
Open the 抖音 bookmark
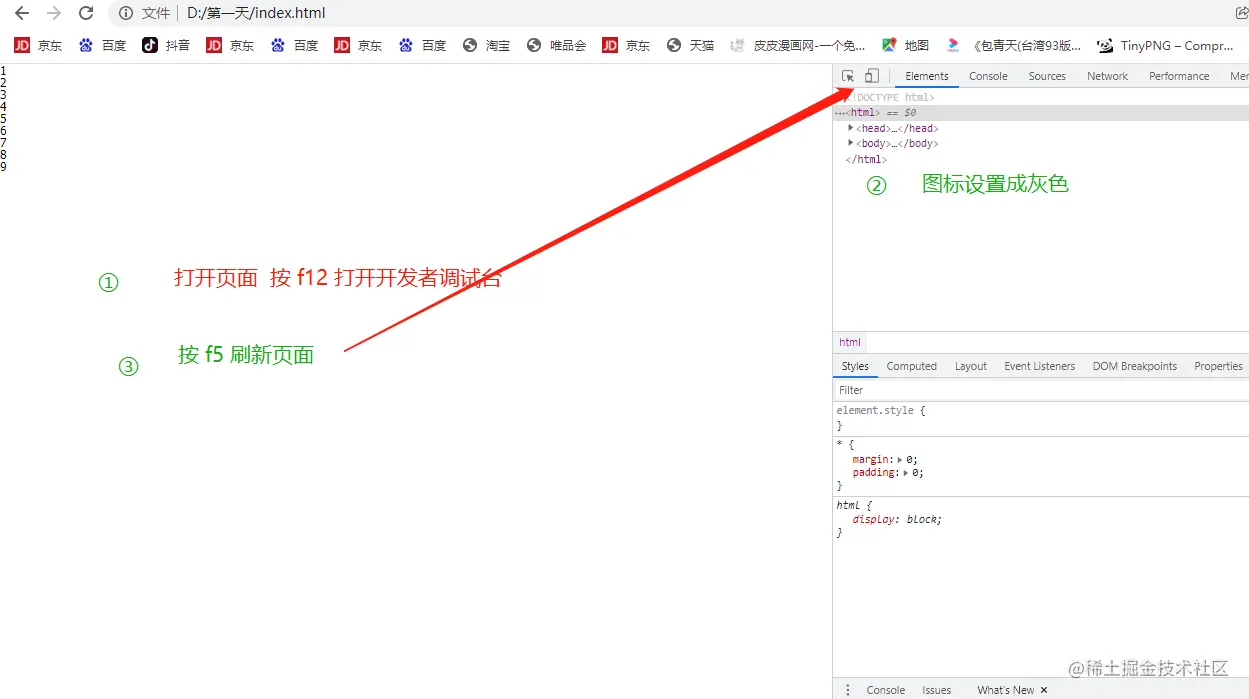[x=166, y=45]
